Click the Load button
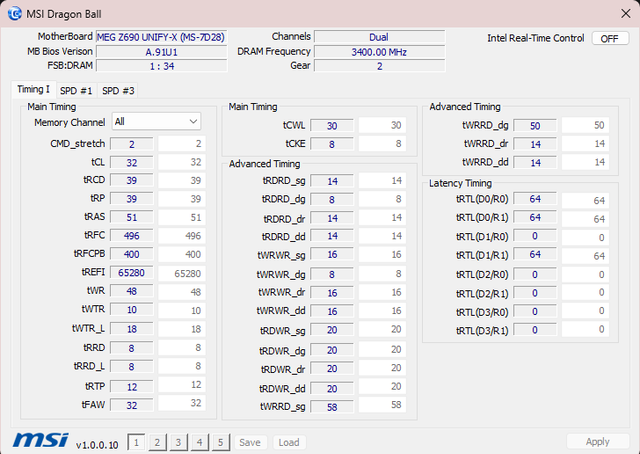This screenshot has height=454, width=640. (x=289, y=442)
